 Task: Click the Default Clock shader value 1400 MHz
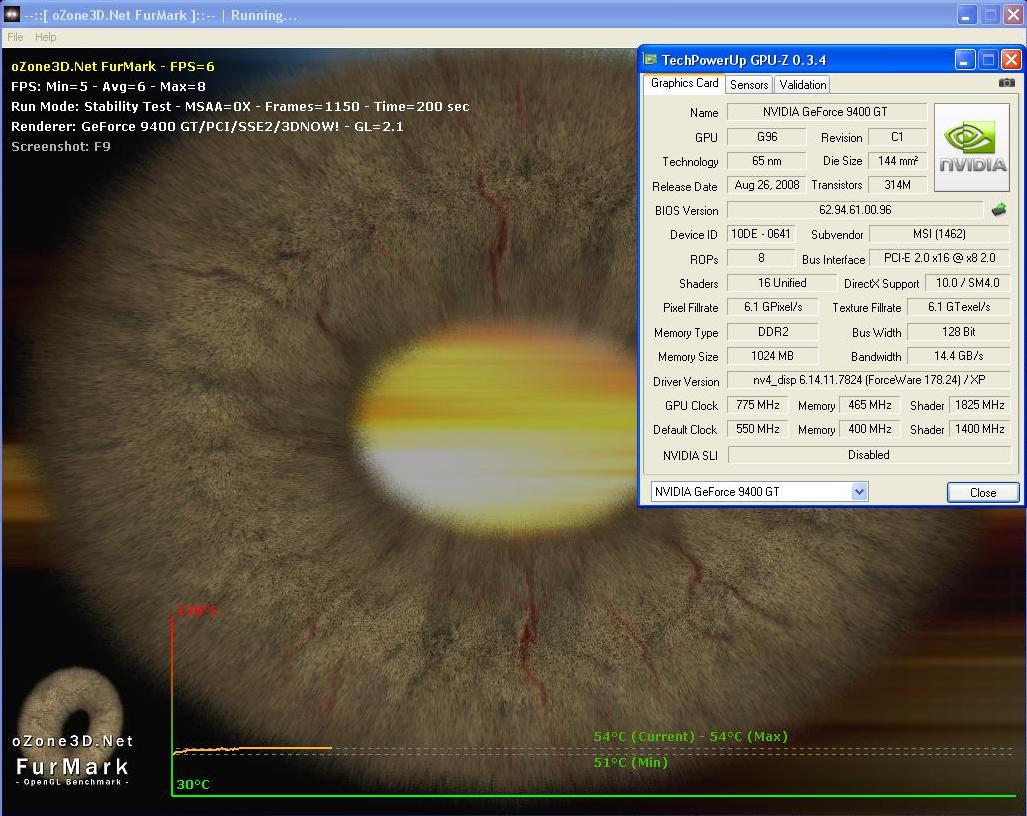[x=979, y=429]
